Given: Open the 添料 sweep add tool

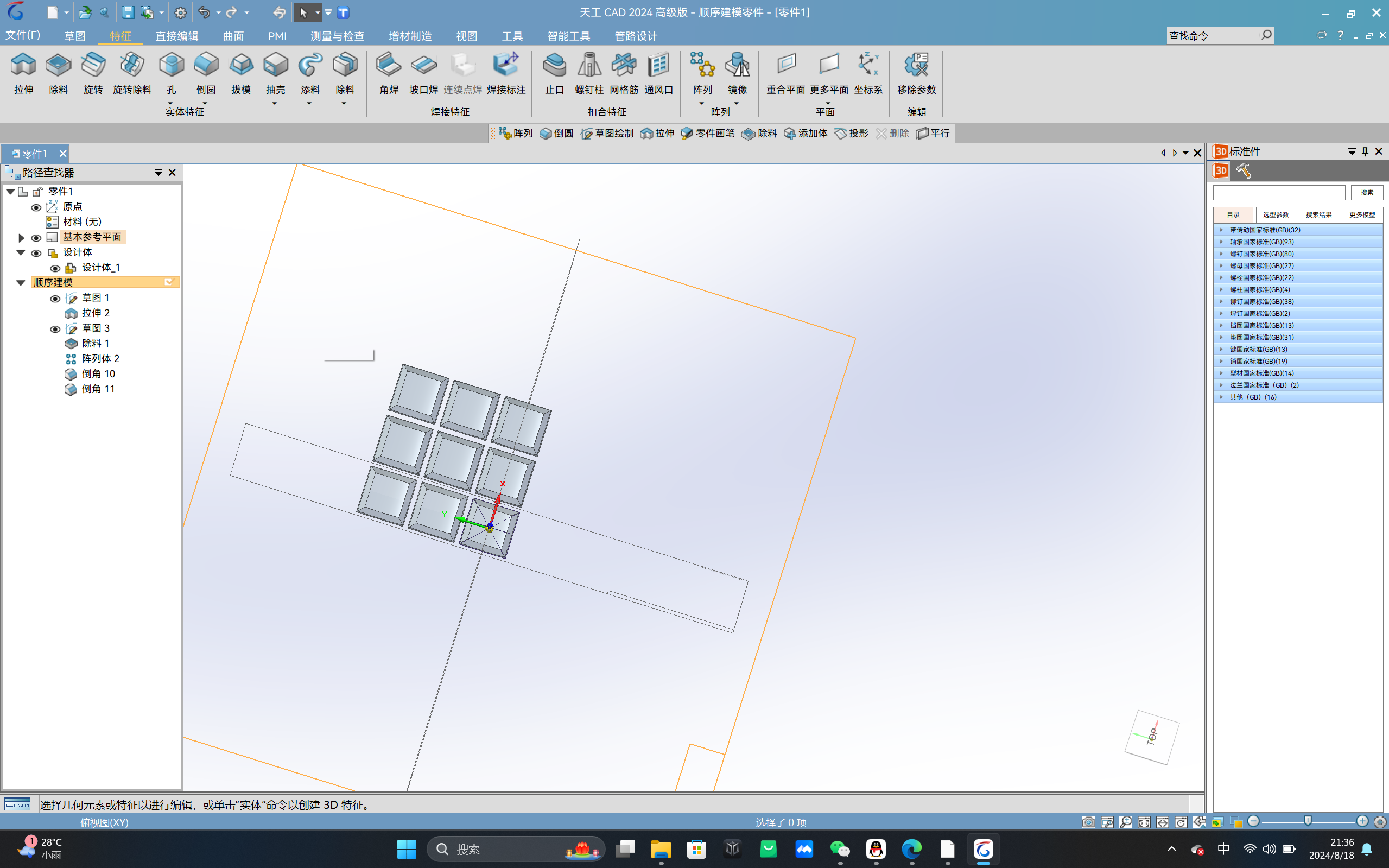Looking at the screenshot, I should point(310,73).
